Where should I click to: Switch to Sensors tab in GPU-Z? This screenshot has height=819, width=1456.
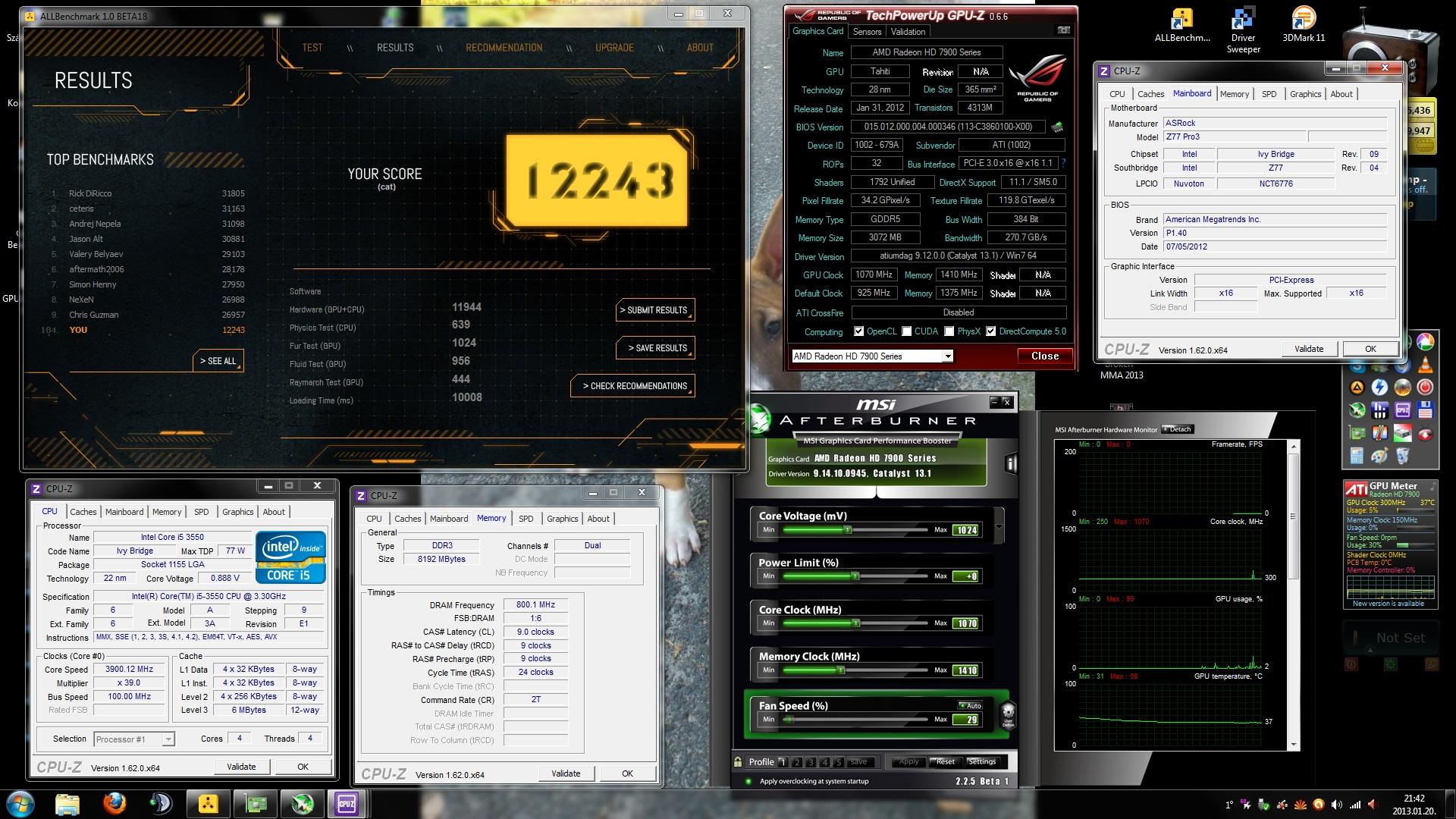coord(867,32)
